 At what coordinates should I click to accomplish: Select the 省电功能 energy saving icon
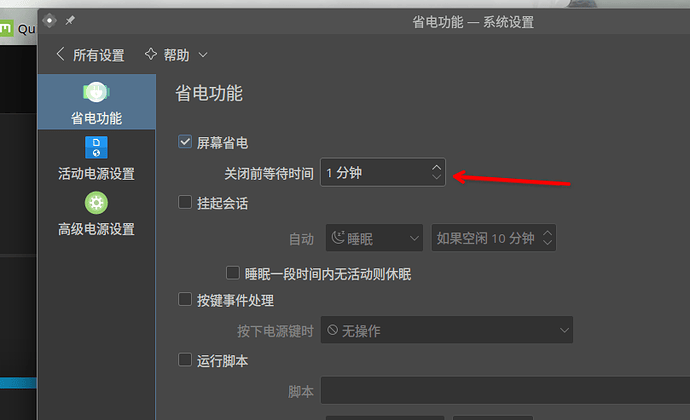(x=96, y=92)
